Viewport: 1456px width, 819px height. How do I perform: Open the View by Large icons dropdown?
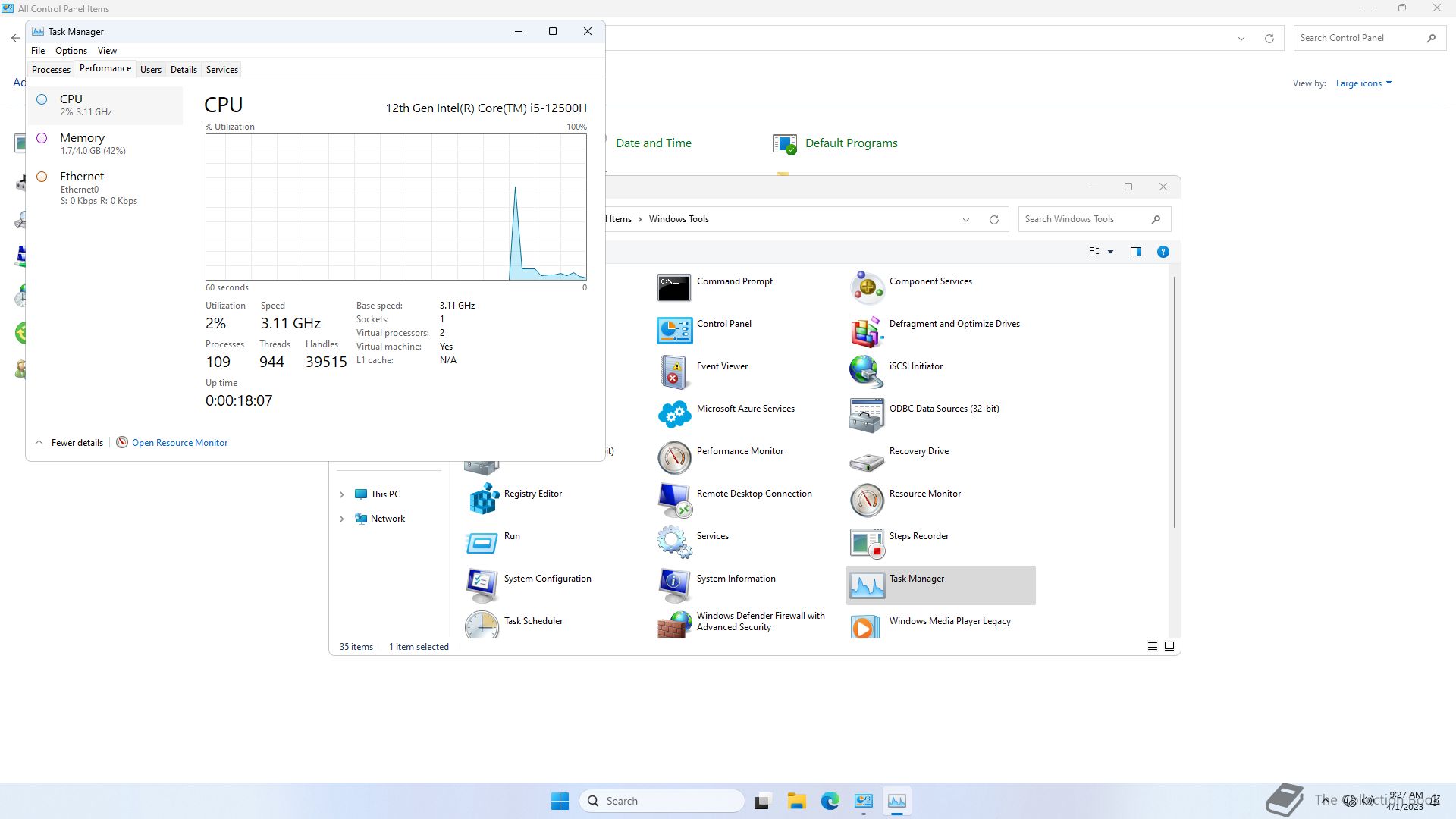coord(1363,83)
